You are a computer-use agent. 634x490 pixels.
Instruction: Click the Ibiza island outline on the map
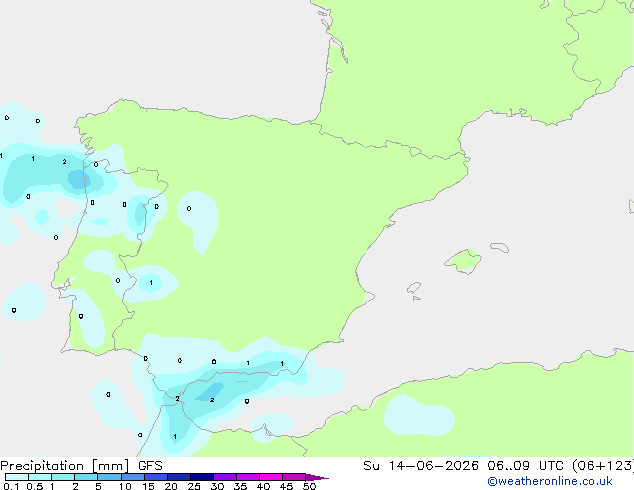pyautogui.click(x=414, y=288)
